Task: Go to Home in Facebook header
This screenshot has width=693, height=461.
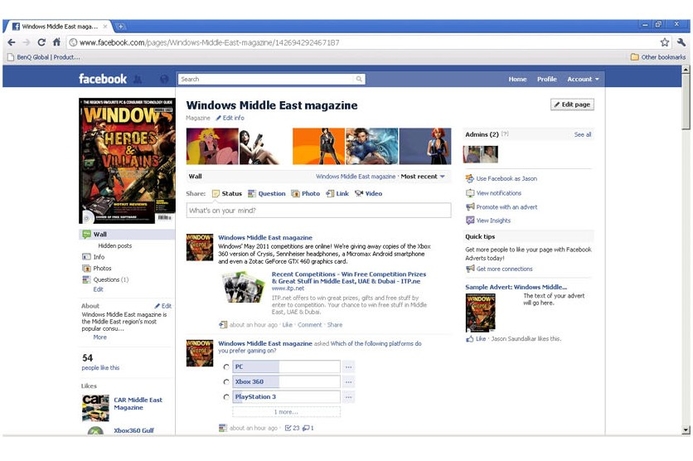Action: [x=517, y=79]
